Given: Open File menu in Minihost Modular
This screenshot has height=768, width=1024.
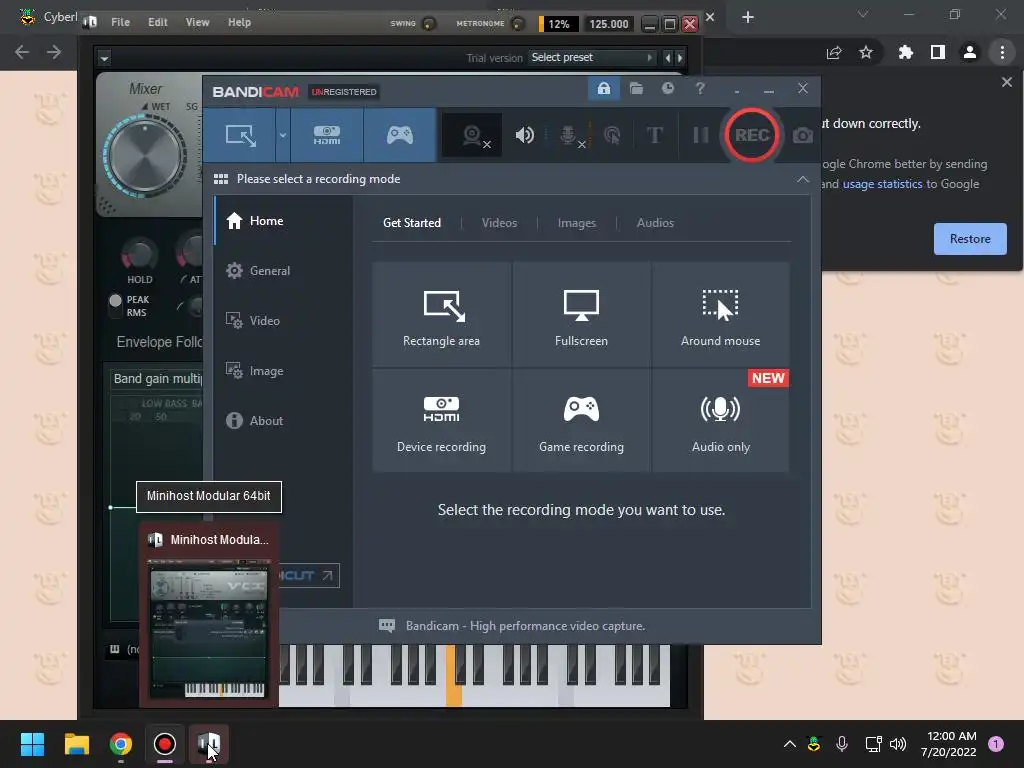Looking at the screenshot, I should click(x=120, y=22).
